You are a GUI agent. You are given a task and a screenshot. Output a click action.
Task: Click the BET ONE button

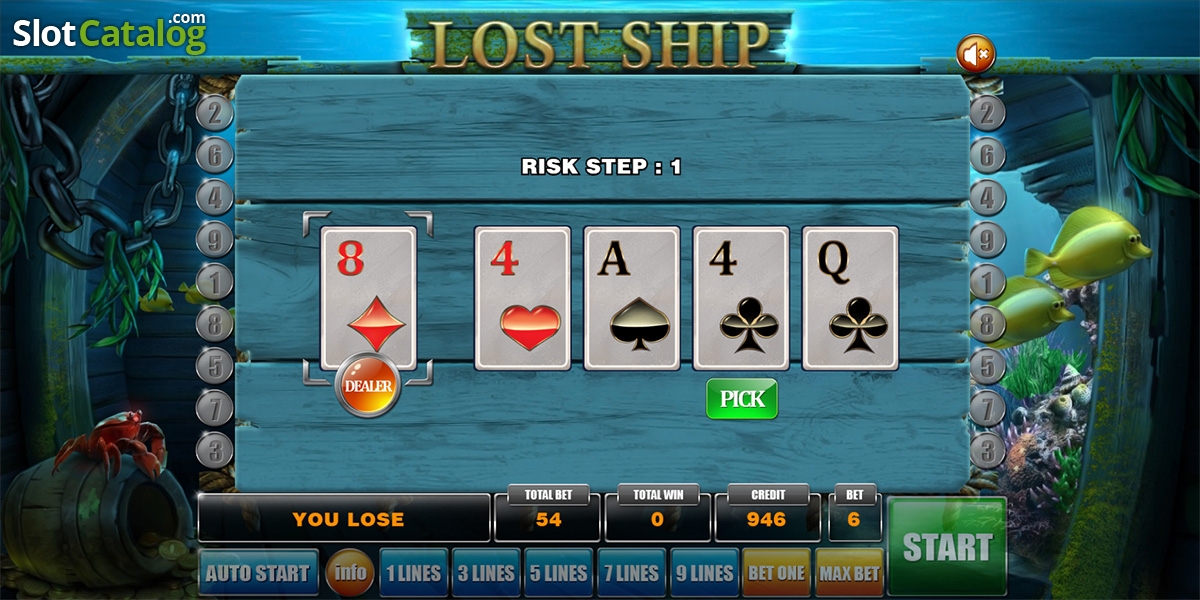point(776,573)
